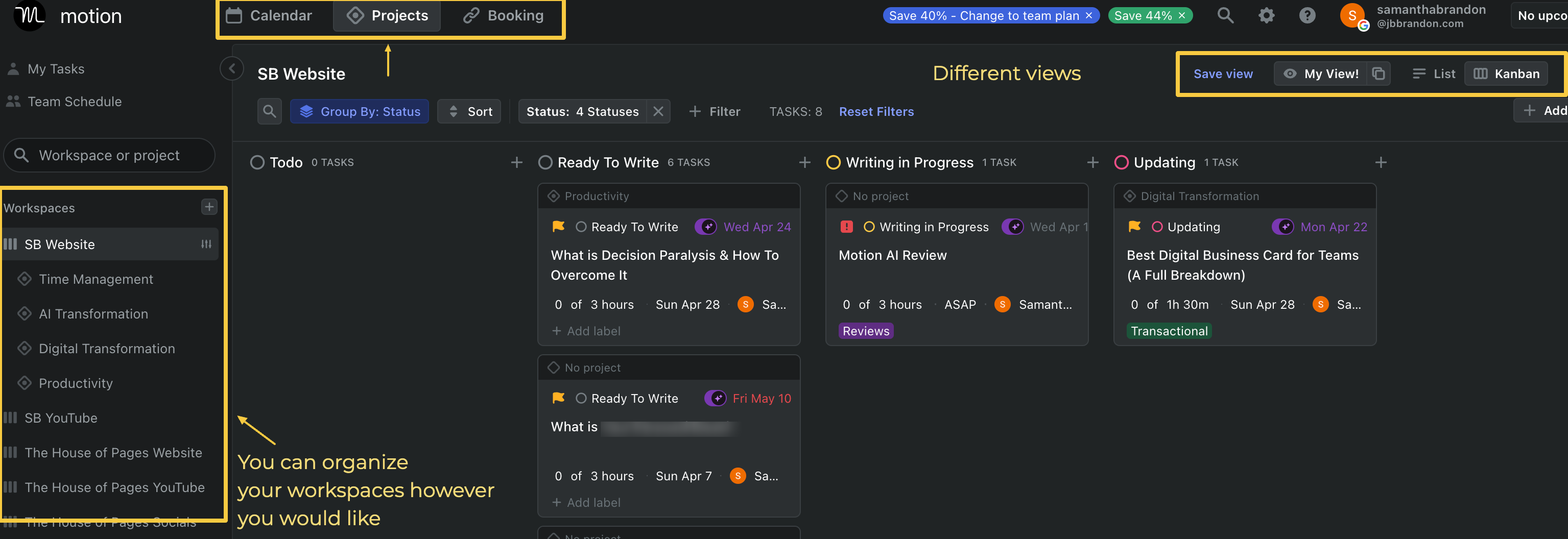Go to My Tasks
The image size is (1568, 539).
(x=55, y=69)
